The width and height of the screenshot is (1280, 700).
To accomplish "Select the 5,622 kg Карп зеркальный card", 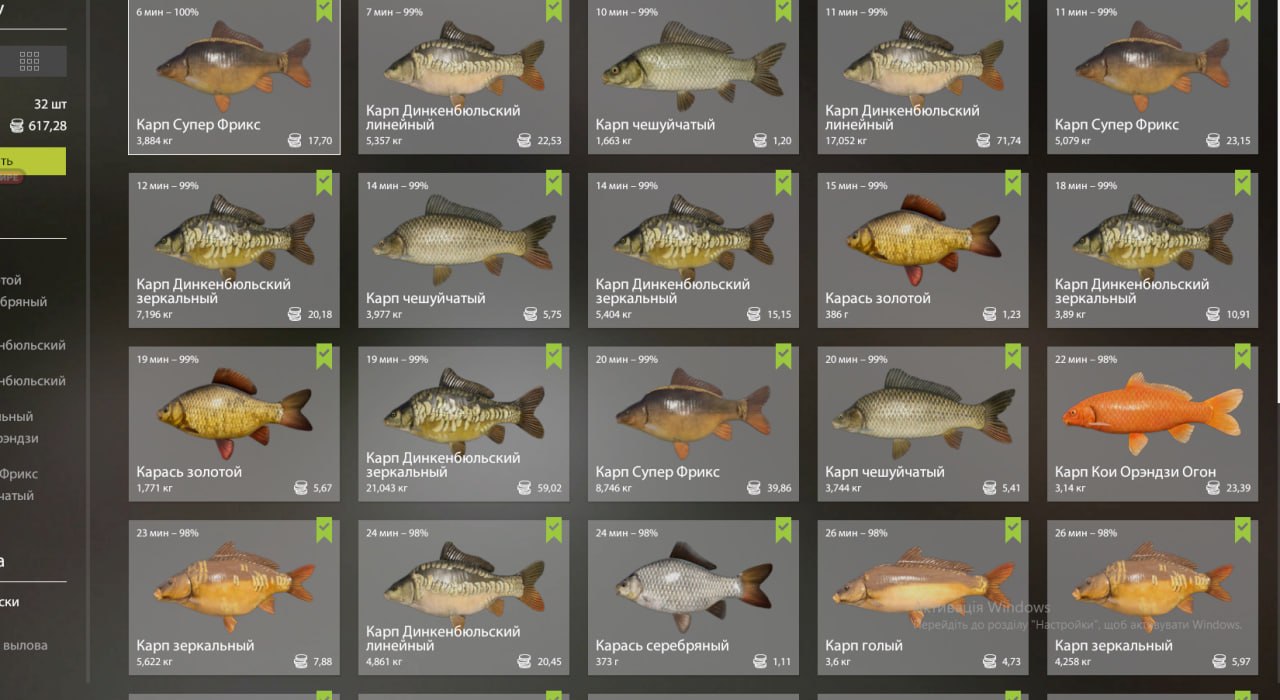I will (x=234, y=597).
